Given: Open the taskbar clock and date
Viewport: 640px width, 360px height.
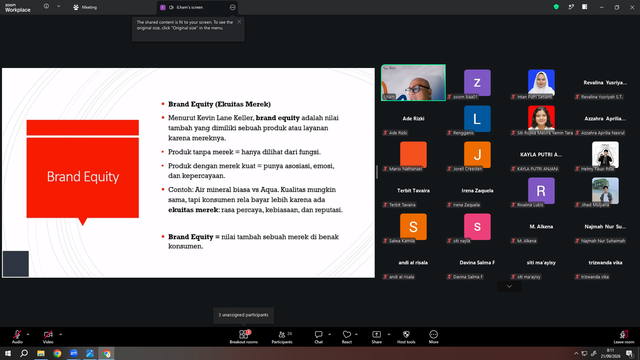Looking at the screenshot, I should click(611, 353).
